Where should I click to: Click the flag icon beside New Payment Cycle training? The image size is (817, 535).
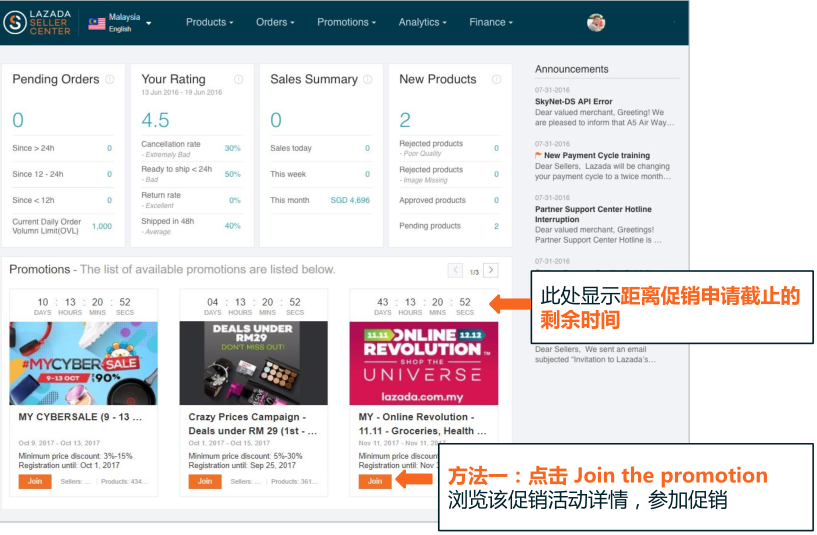point(538,155)
